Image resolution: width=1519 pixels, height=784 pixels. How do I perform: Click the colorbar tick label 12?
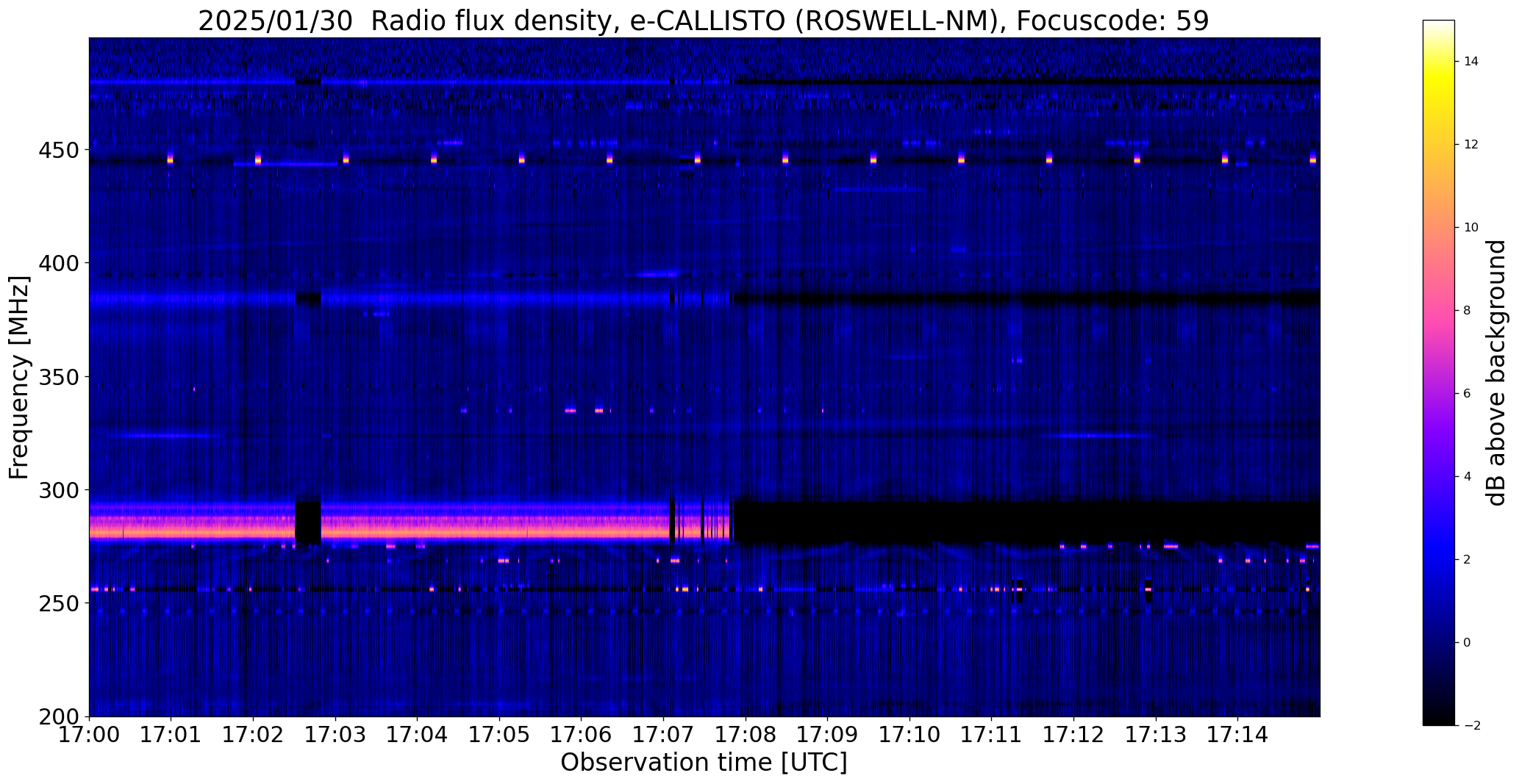(x=1471, y=145)
